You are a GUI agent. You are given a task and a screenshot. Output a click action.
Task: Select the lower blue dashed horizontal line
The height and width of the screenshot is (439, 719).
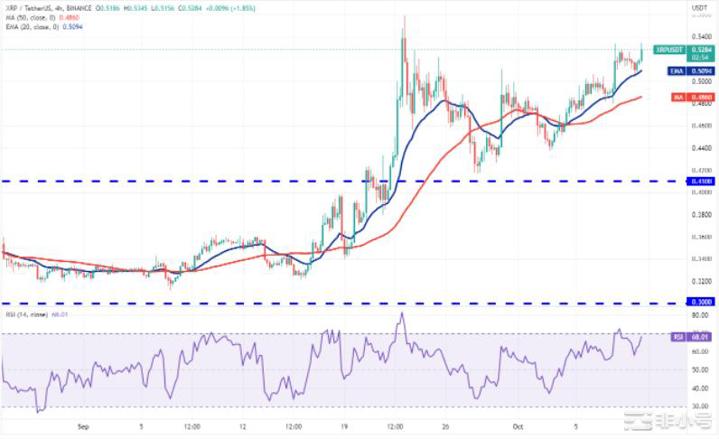[x=300, y=302]
